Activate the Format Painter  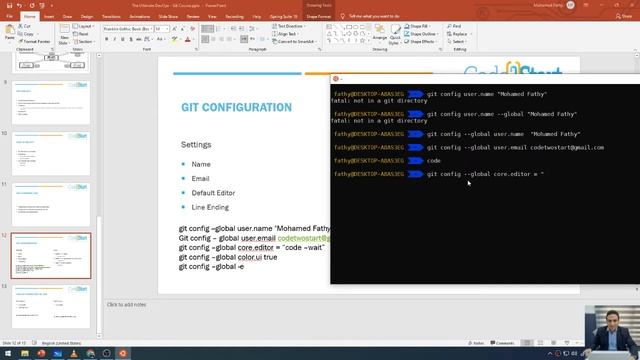coord(34,42)
